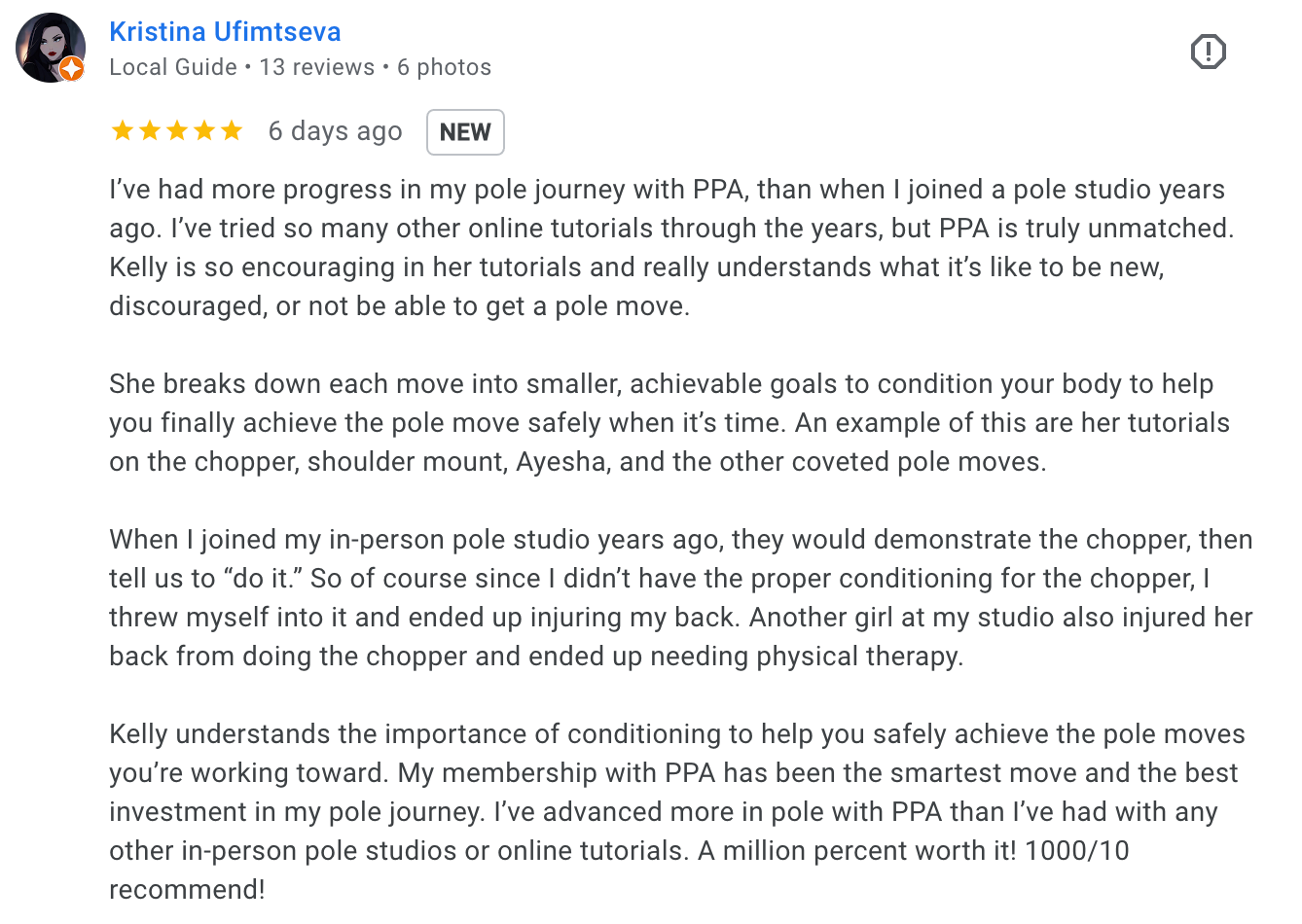Click the NEW badge beside the date

click(465, 132)
